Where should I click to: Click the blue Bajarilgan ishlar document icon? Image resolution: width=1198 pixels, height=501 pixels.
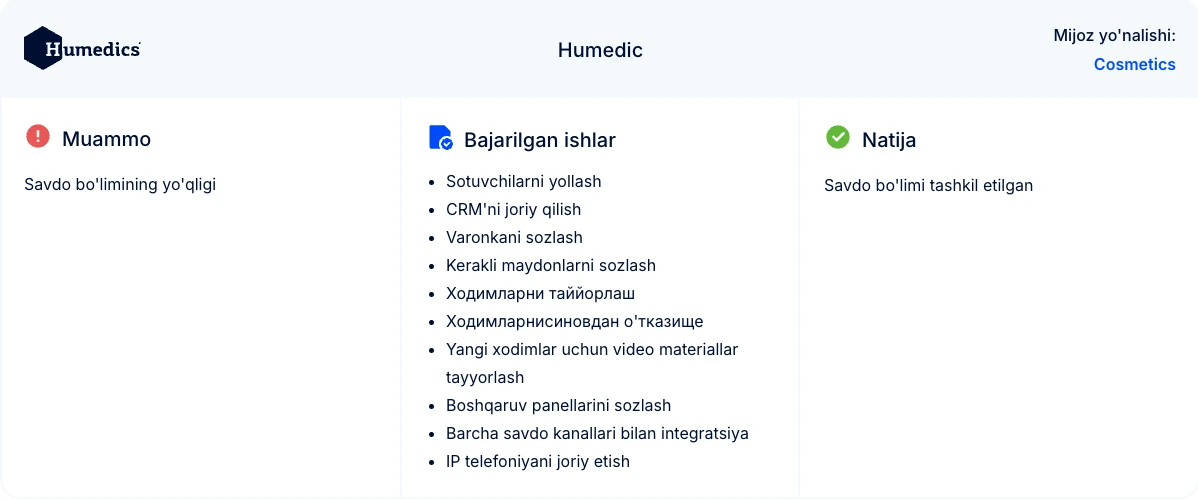[x=440, y=138]
